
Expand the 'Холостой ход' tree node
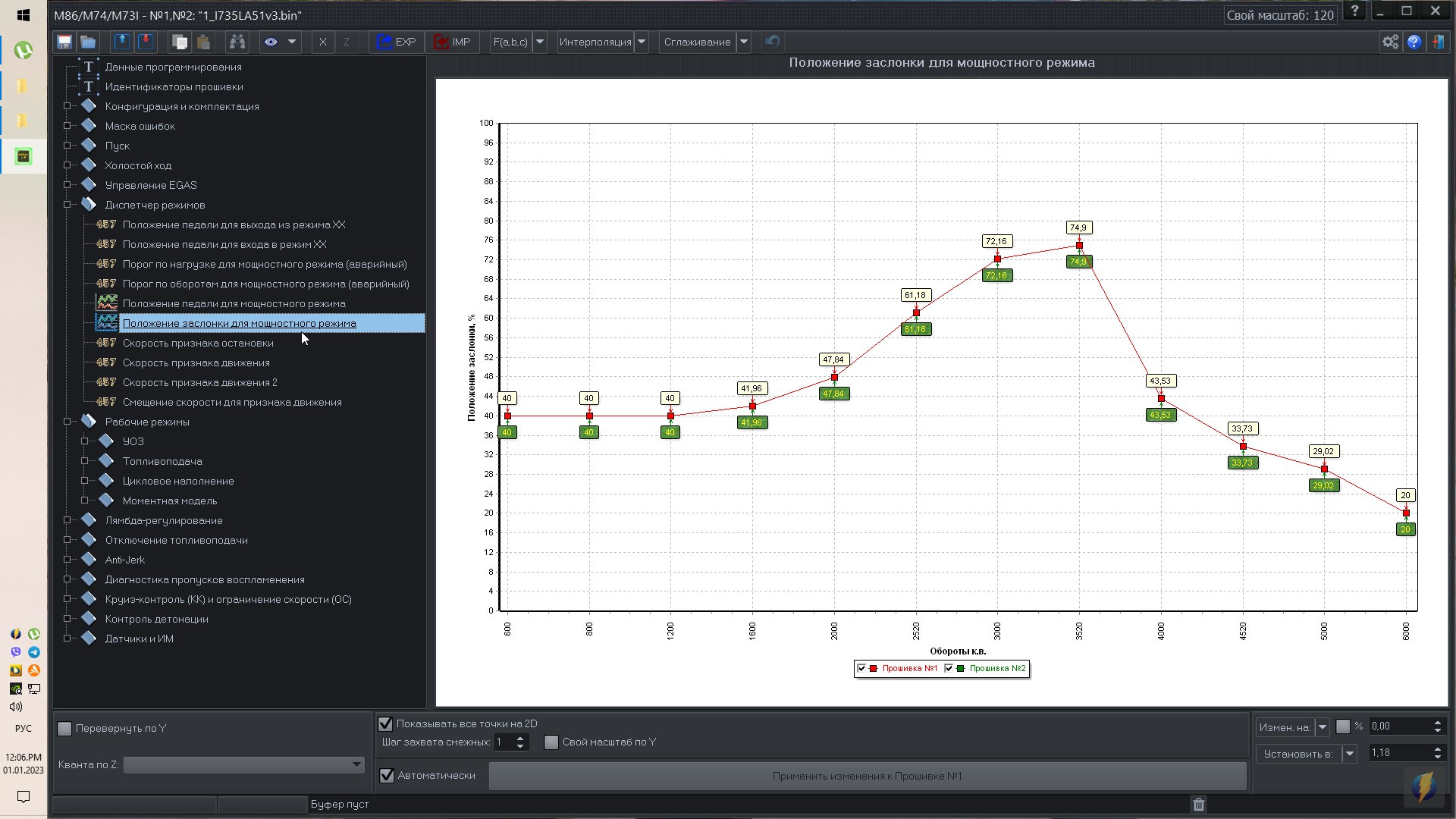(67, 165)
